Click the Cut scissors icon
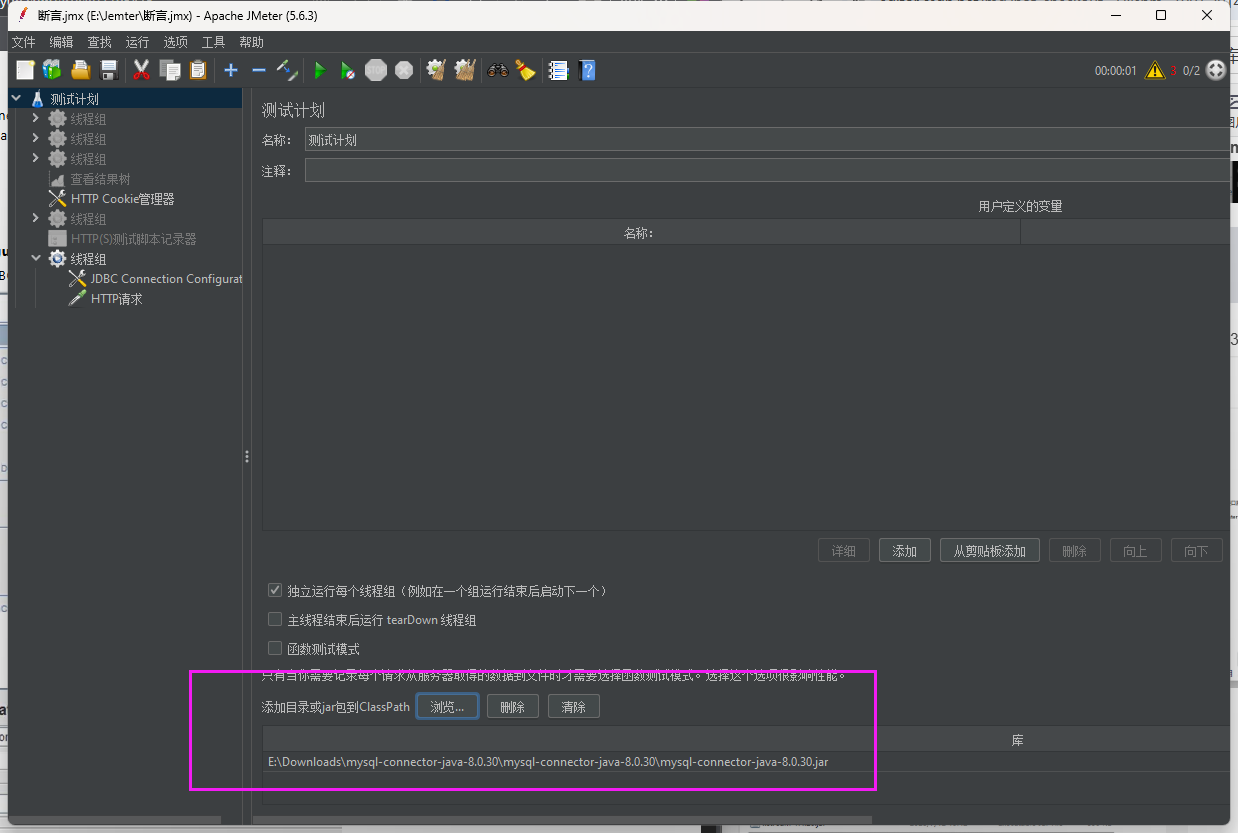This screenshot has height=833, width=1238. pos(141,70)
